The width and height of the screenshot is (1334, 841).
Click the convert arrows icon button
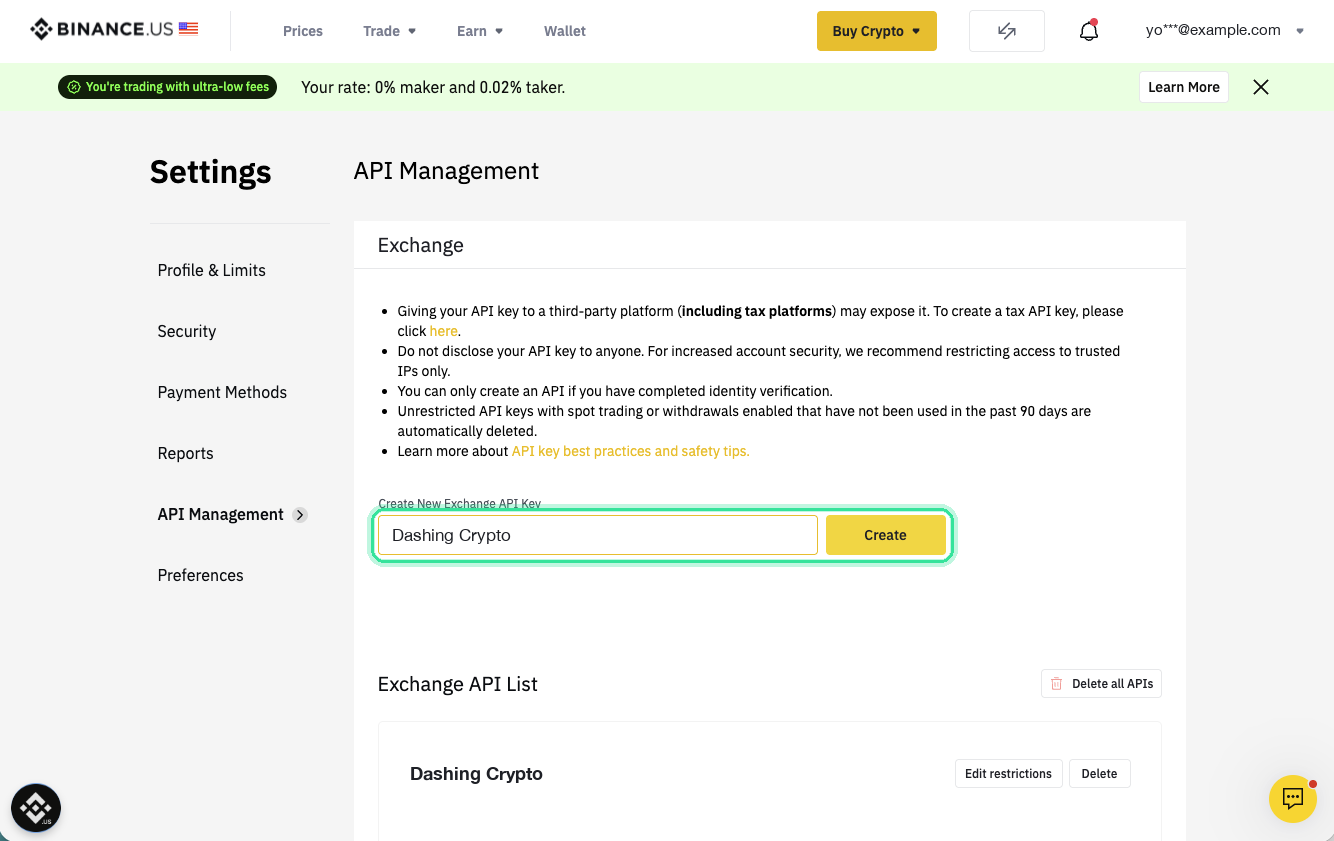tap(1007, 31)
